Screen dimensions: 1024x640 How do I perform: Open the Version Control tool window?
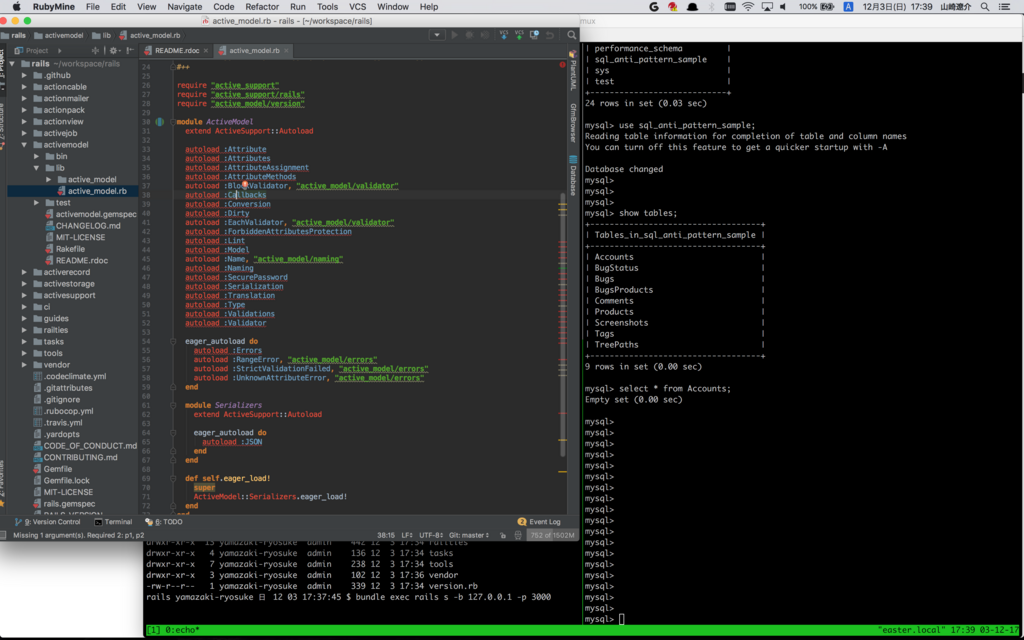coord(48,522)
